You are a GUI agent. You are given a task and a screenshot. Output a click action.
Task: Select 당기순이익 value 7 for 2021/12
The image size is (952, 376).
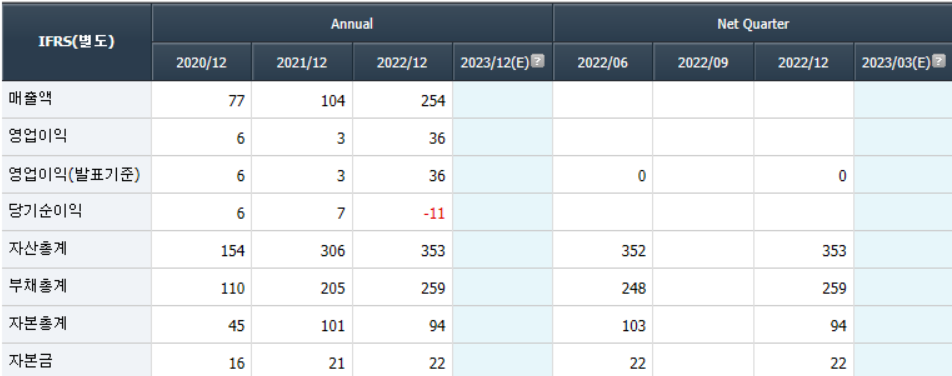pyautogui.click(x=341, y=214)
